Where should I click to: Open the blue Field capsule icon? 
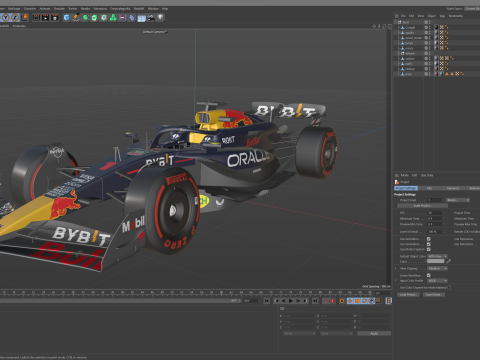point(132,18)
